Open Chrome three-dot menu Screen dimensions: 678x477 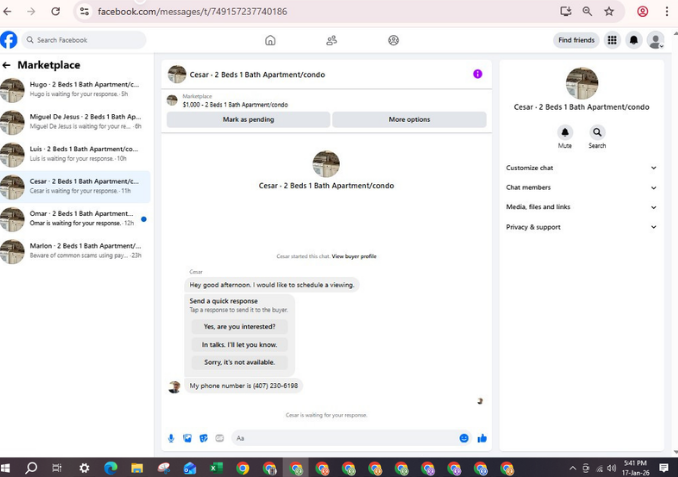[x=667, y=11]
